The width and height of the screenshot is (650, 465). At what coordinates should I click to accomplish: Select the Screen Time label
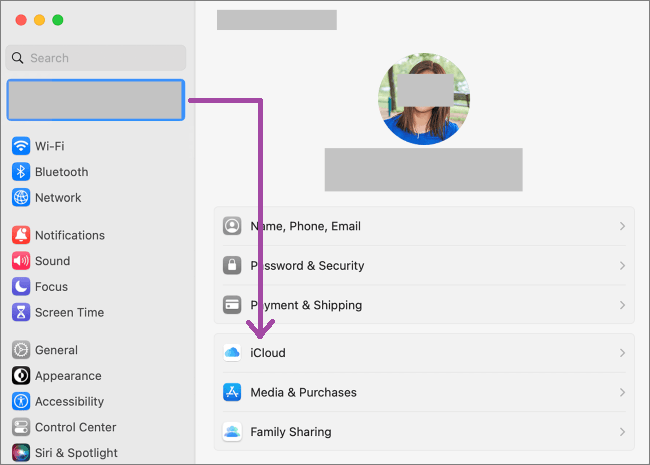[x=70, y=312]
